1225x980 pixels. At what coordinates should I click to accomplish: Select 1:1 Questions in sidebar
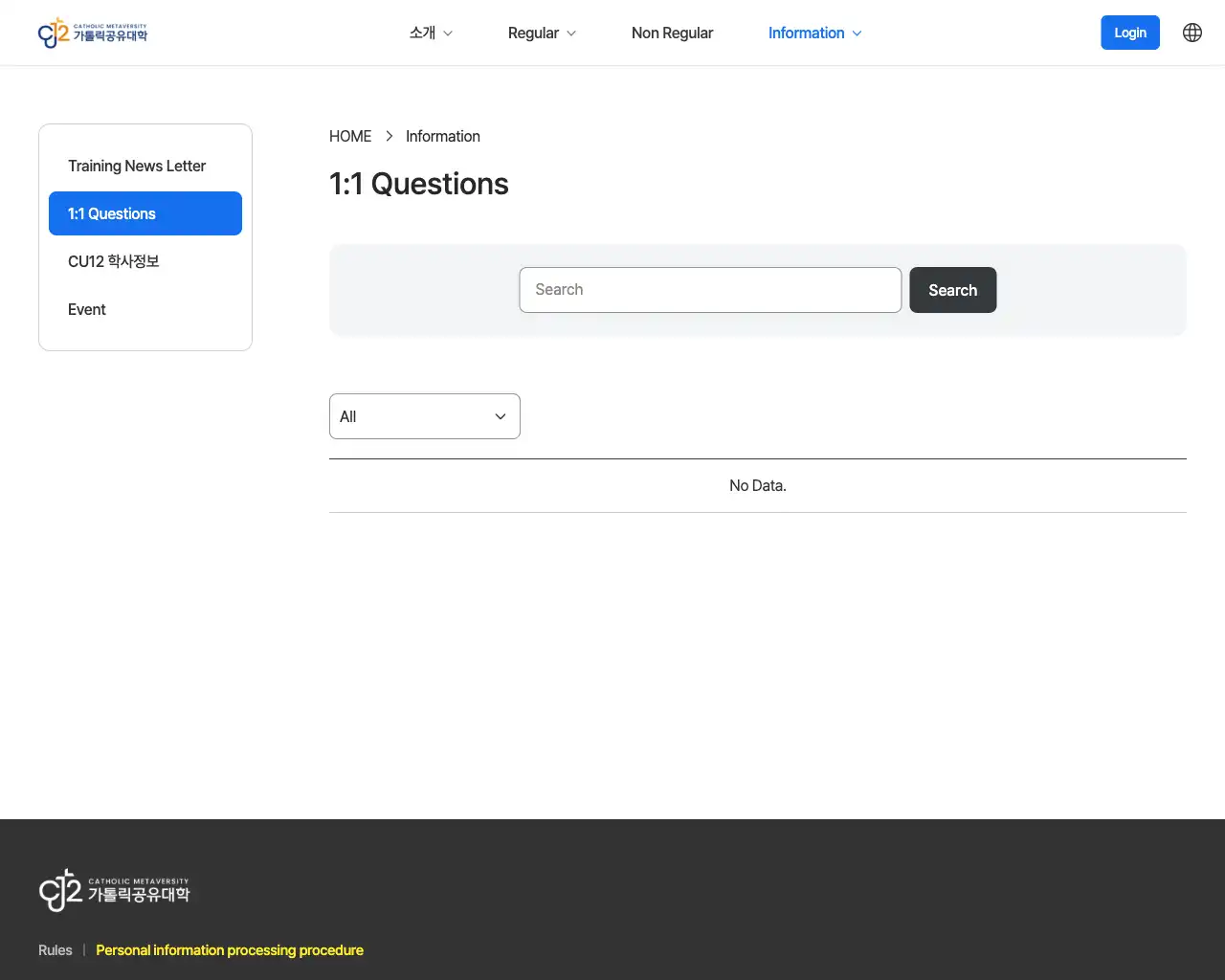click(x=145, y=213)
